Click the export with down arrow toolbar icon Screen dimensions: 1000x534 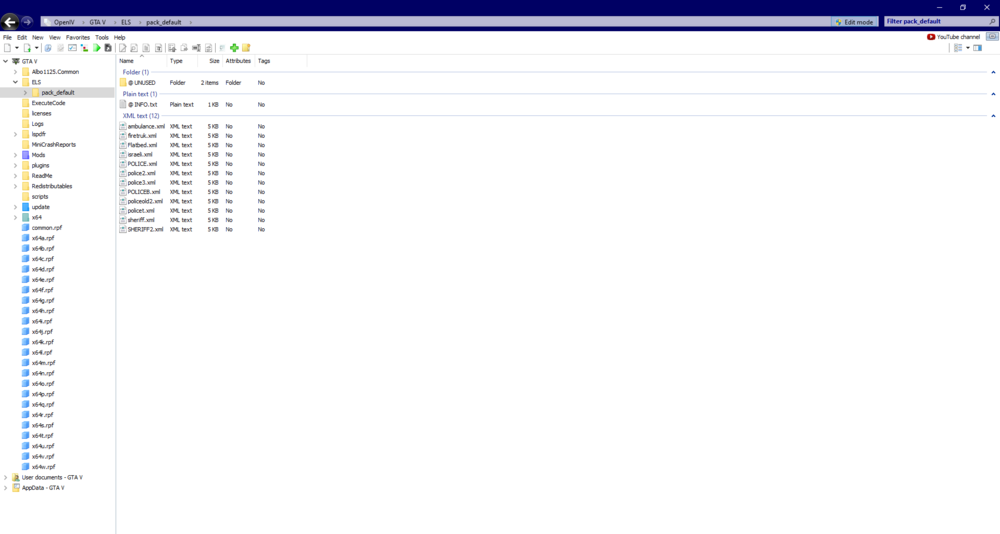tap(172, 48)
